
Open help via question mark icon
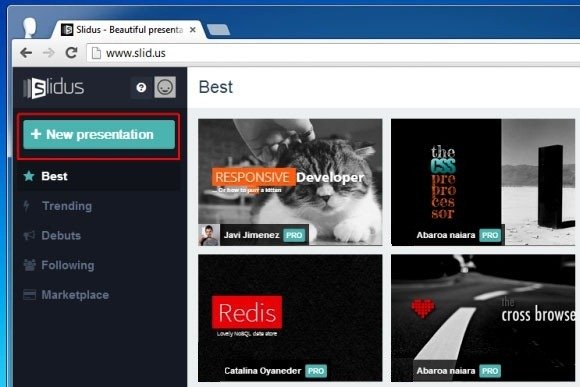tap(141, 87)
